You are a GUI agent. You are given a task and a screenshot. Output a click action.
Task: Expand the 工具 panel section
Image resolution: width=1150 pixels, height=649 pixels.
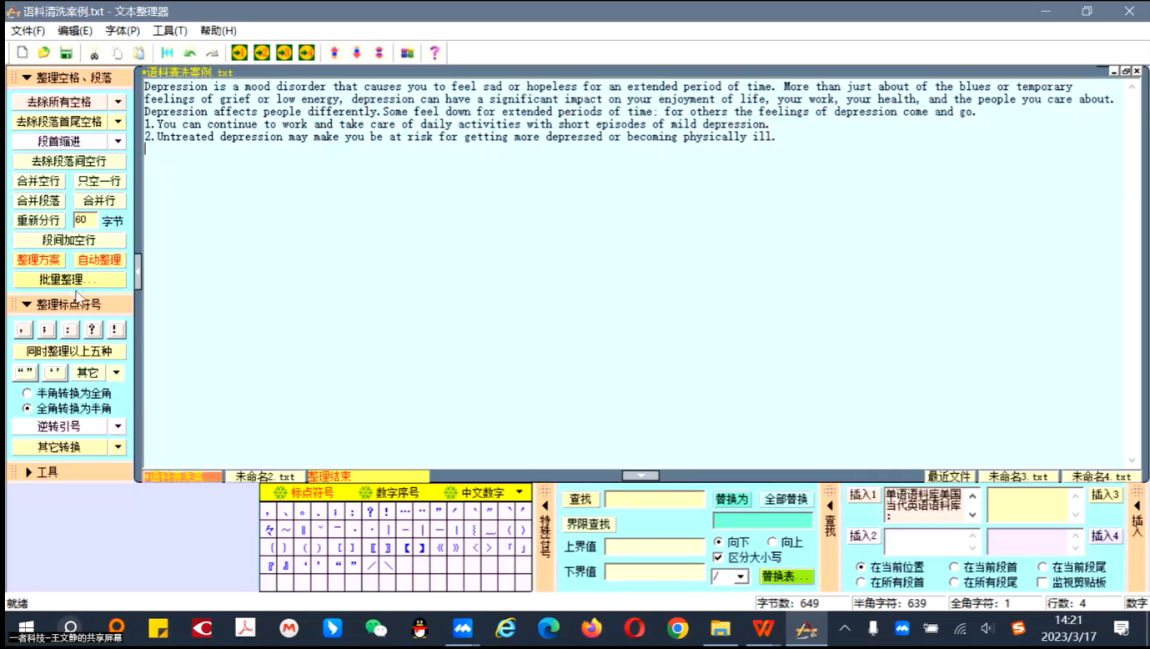[x=29, y=472]
